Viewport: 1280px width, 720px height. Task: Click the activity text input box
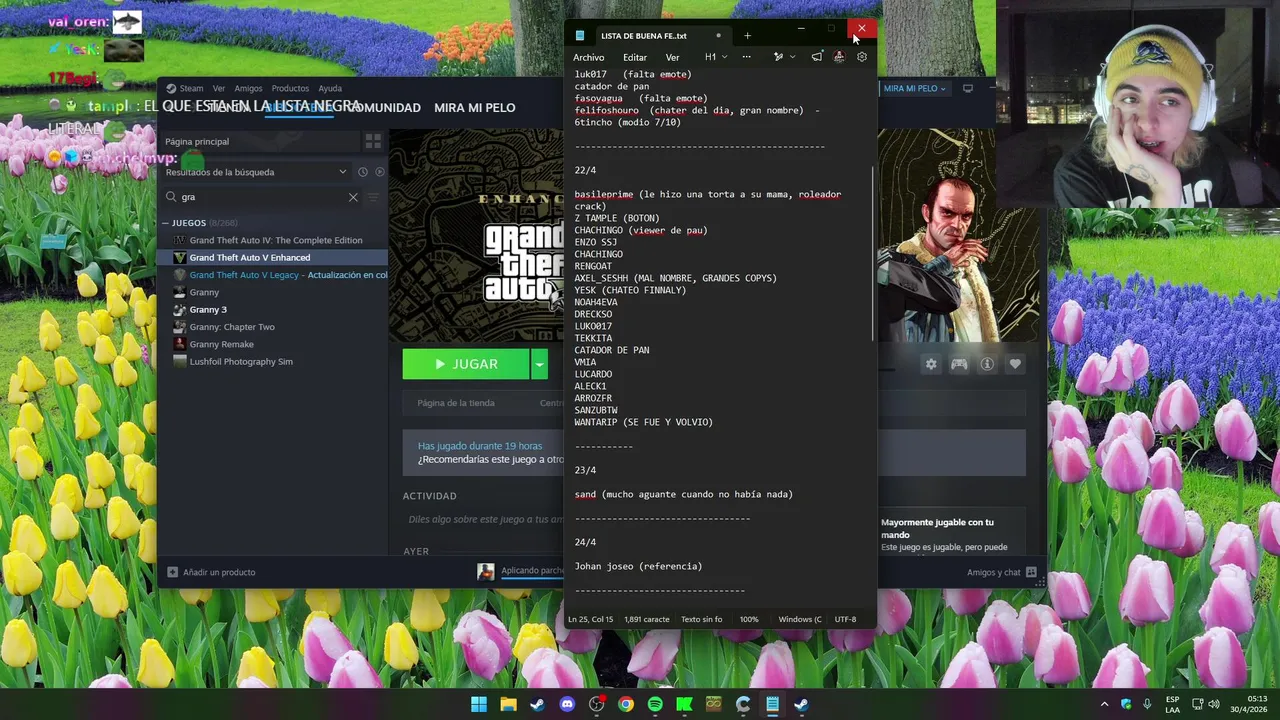coord(484,520)
